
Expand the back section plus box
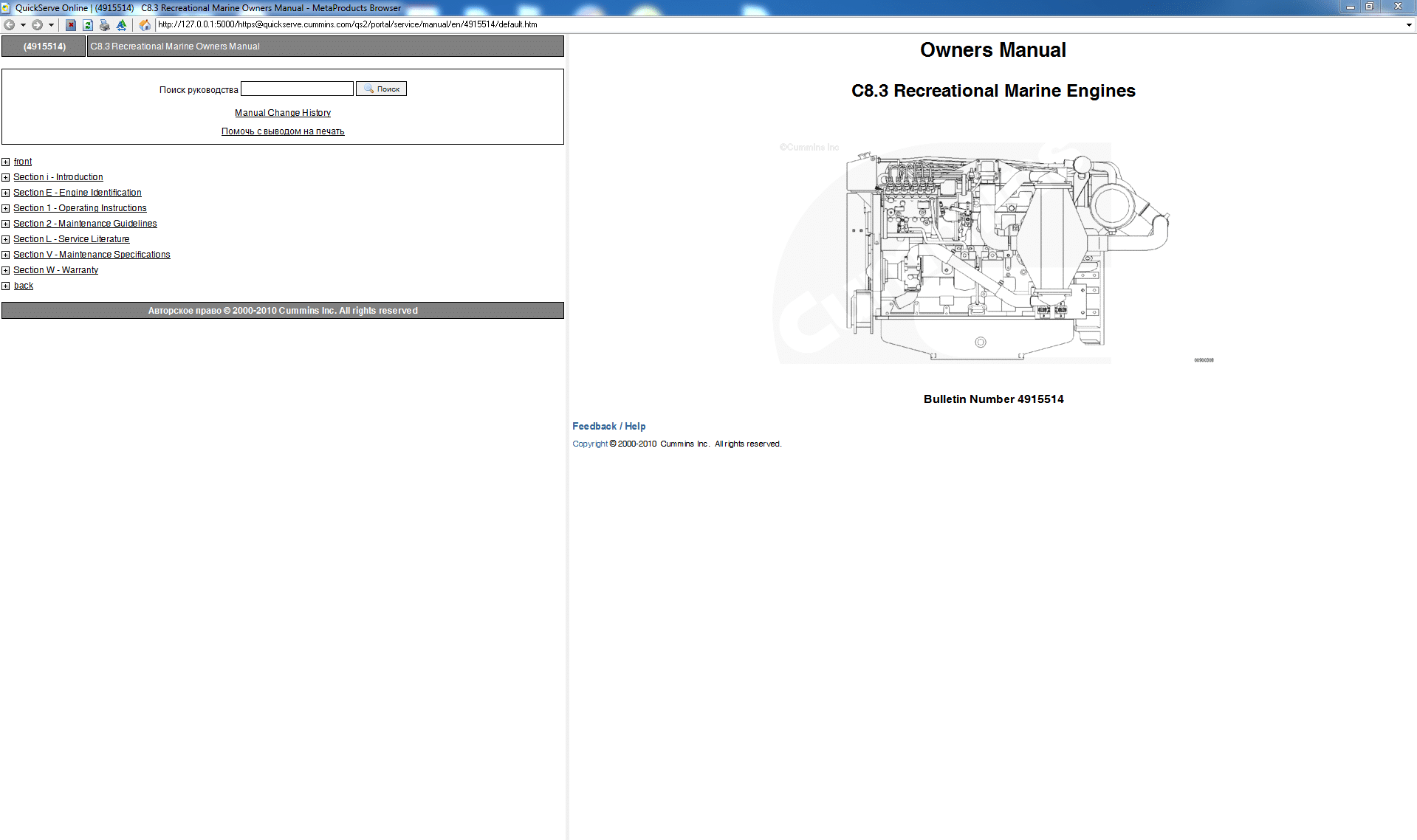click(x=6, y=286)
